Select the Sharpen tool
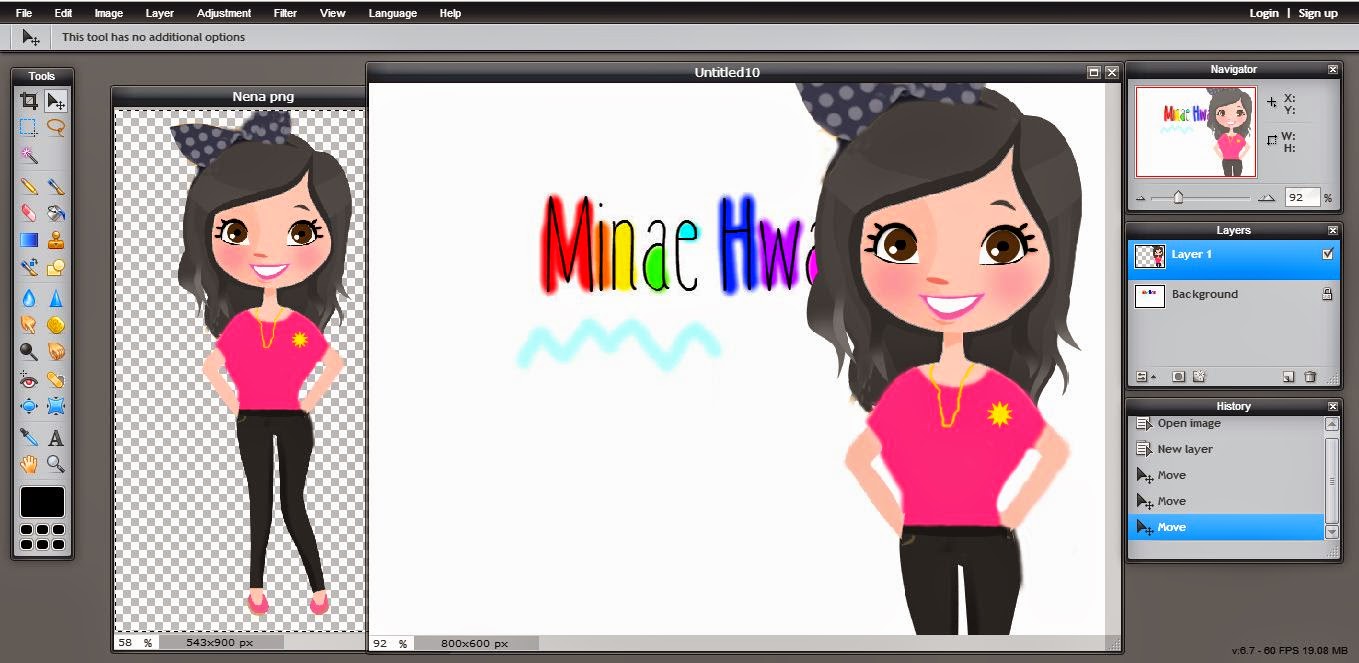The height and width of the screenshot is (663, 1359). pyautogui.click(x=56, y=297)
